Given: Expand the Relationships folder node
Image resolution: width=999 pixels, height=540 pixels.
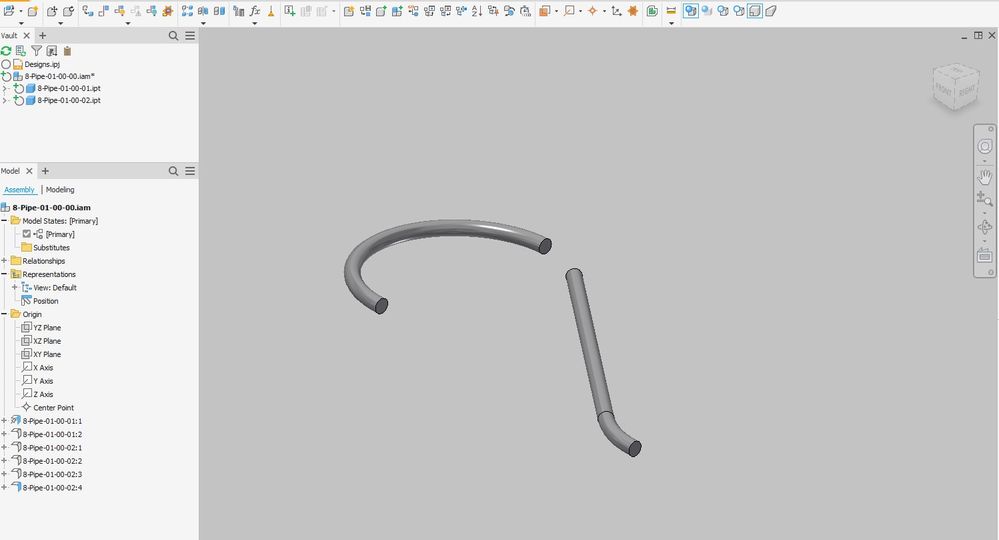Looking at the screenshot, I should [4, 260].
